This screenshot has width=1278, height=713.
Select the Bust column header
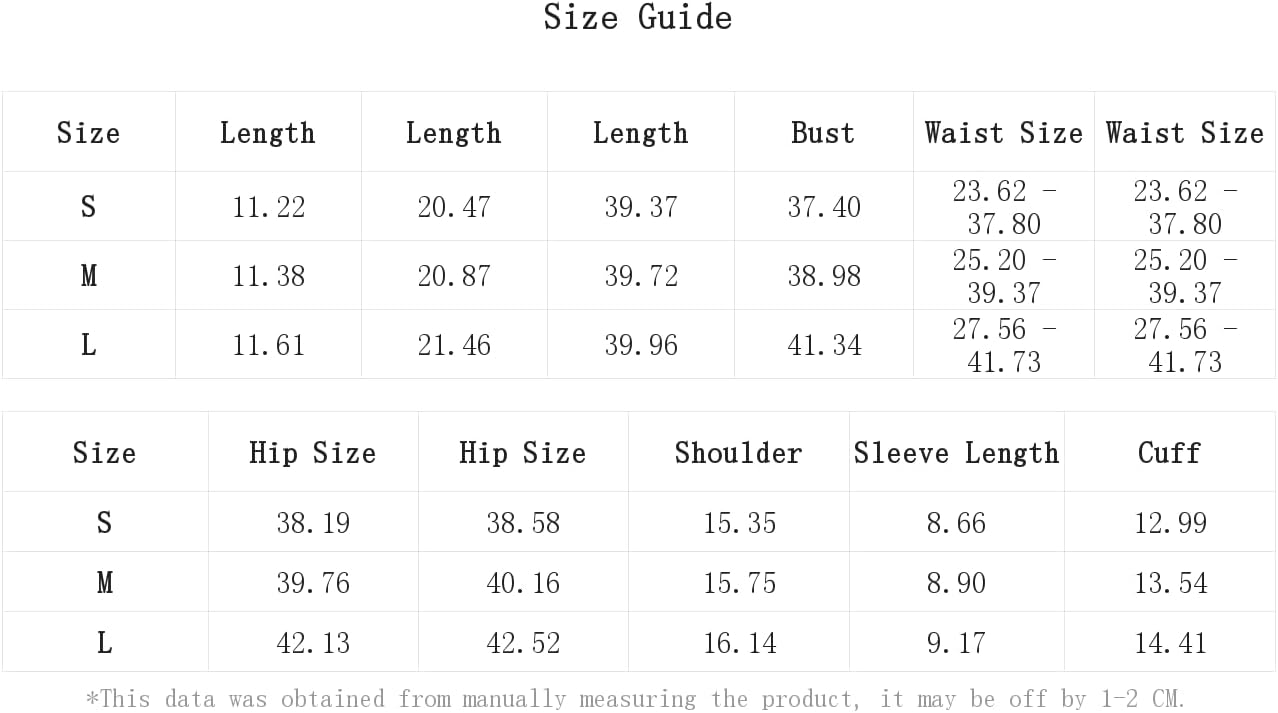click(823, 133)
